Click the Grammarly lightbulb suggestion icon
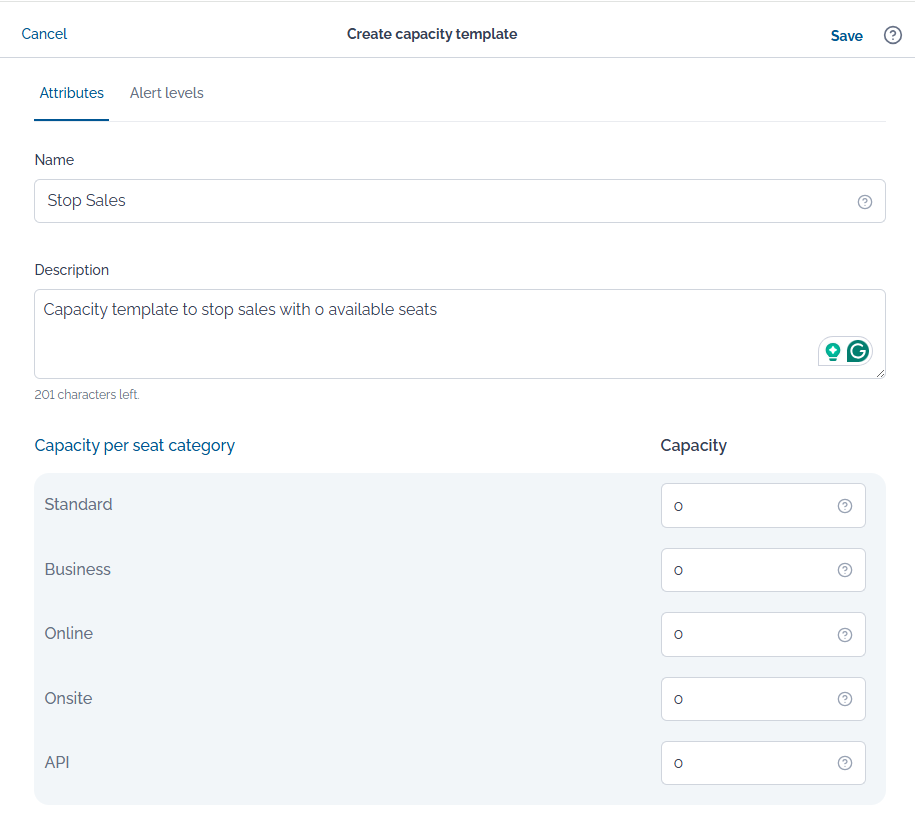The width and height of the screenshot is (915, 828). click(833, 351)
